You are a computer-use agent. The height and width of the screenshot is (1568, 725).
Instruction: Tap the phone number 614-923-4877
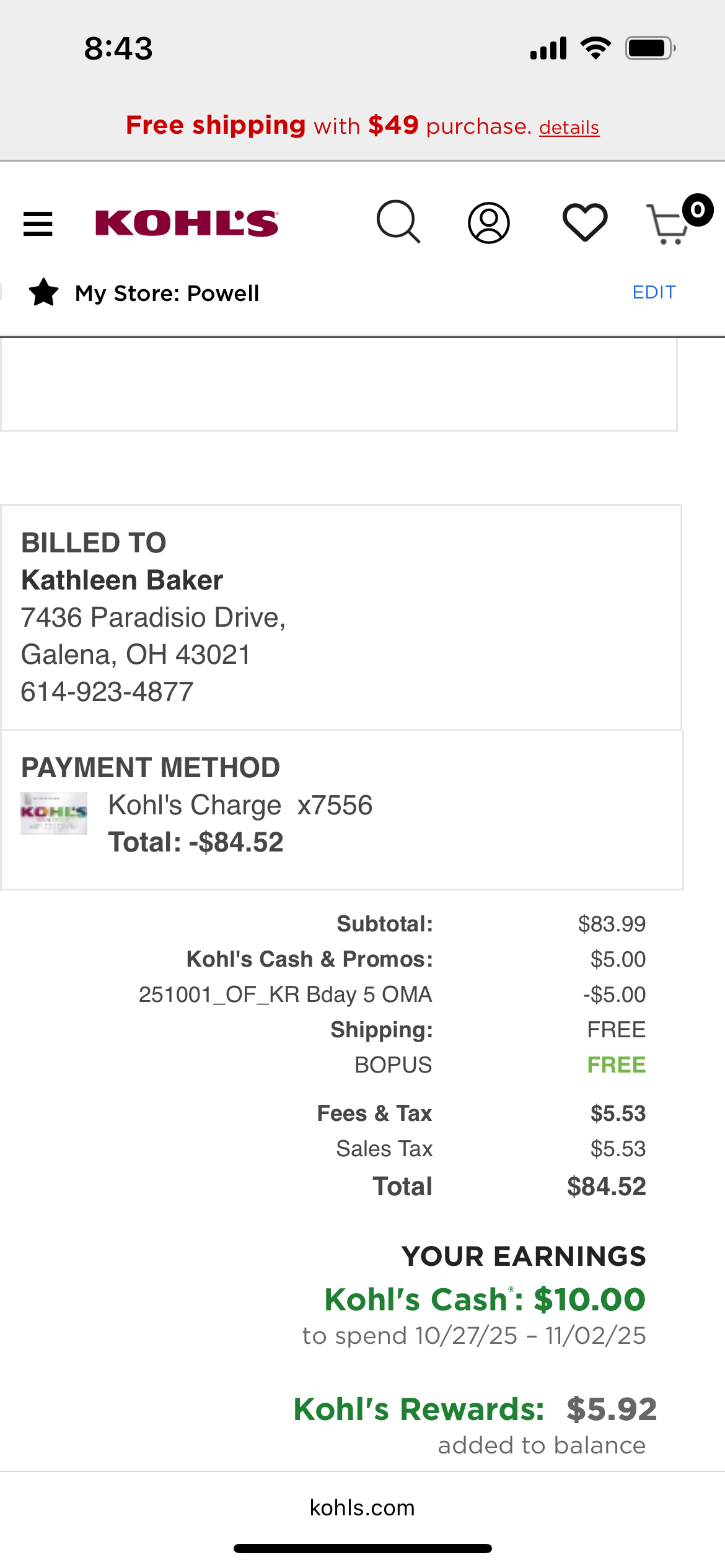tap(107, 692)
